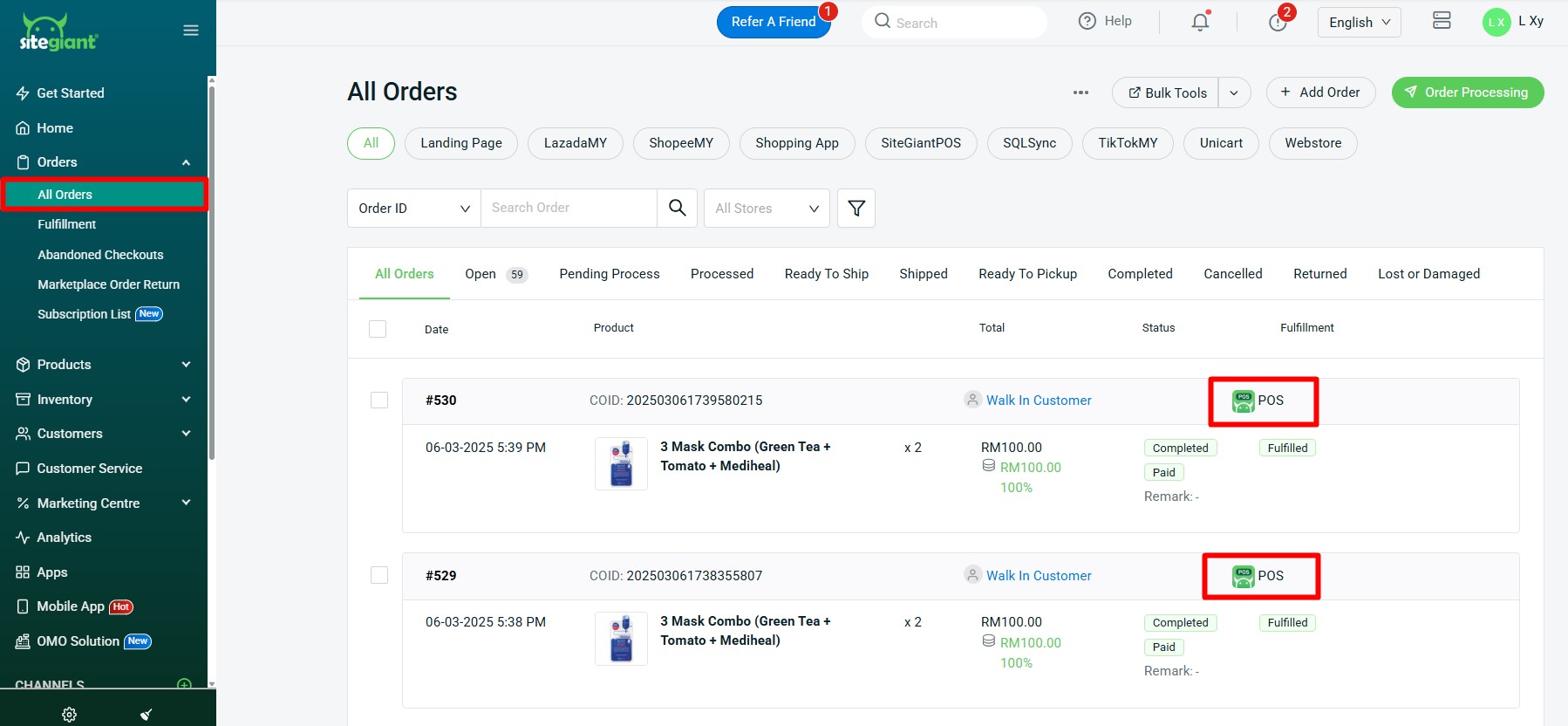Click the Order Processing button
Viewport: 1568px width, 726px height.
(1467, 92)
